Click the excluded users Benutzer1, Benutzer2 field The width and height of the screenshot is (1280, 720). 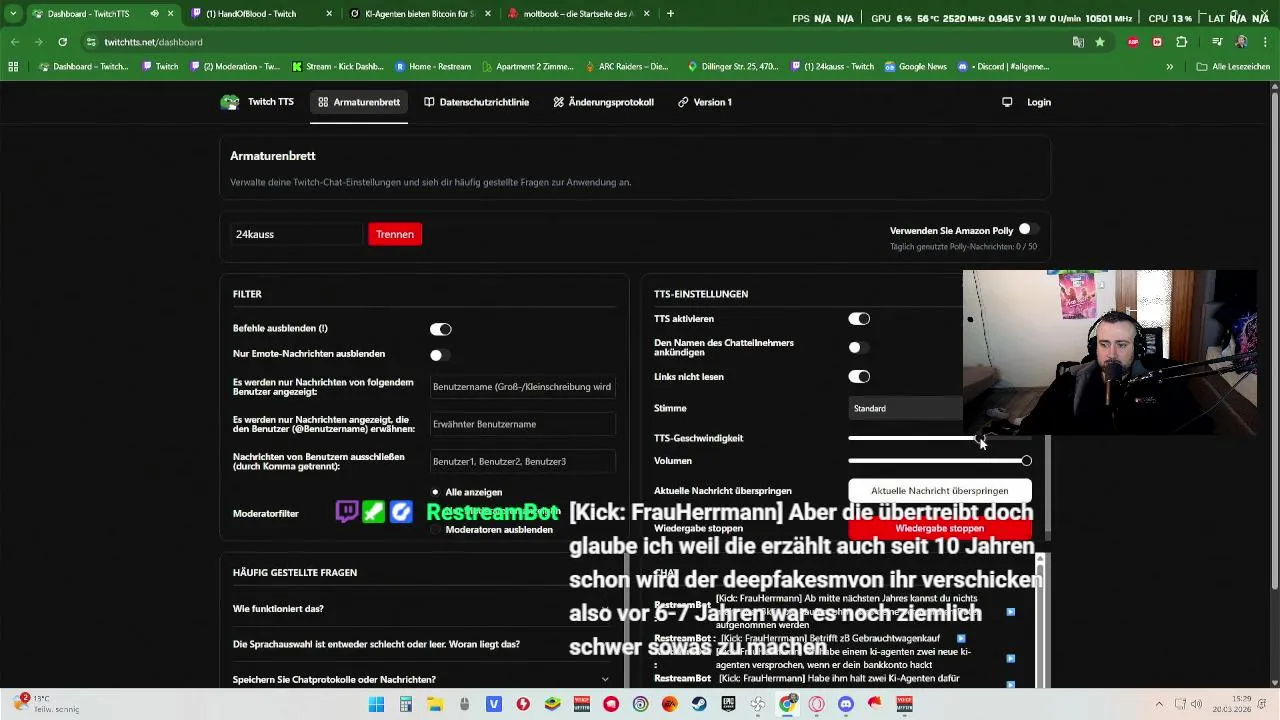pos(521,461)
